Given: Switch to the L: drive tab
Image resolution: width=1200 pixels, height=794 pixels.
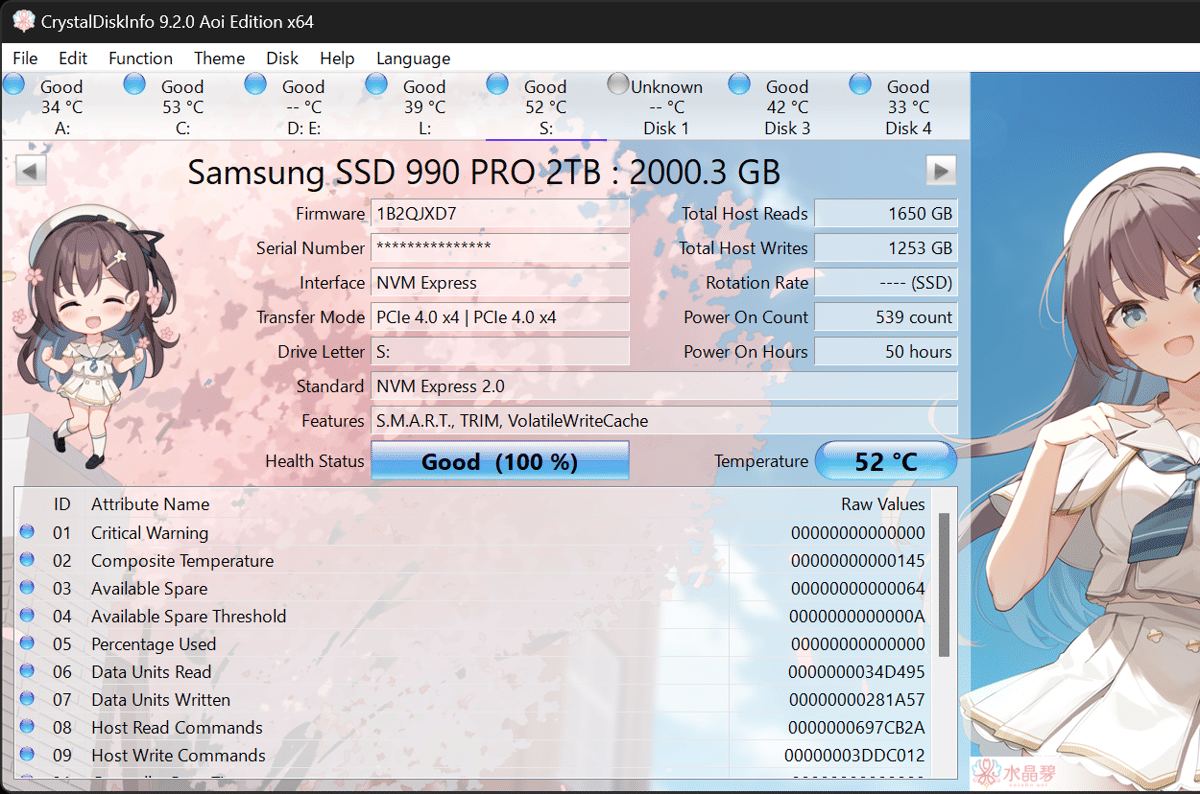Looking at the screenshot, I should (424, 107).
